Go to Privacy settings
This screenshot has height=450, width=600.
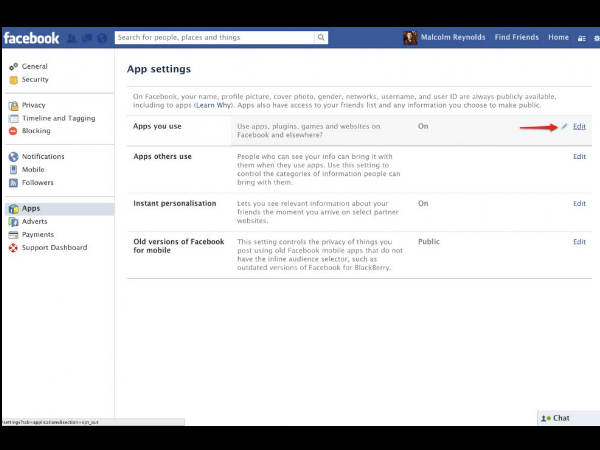tap(34, 105)
